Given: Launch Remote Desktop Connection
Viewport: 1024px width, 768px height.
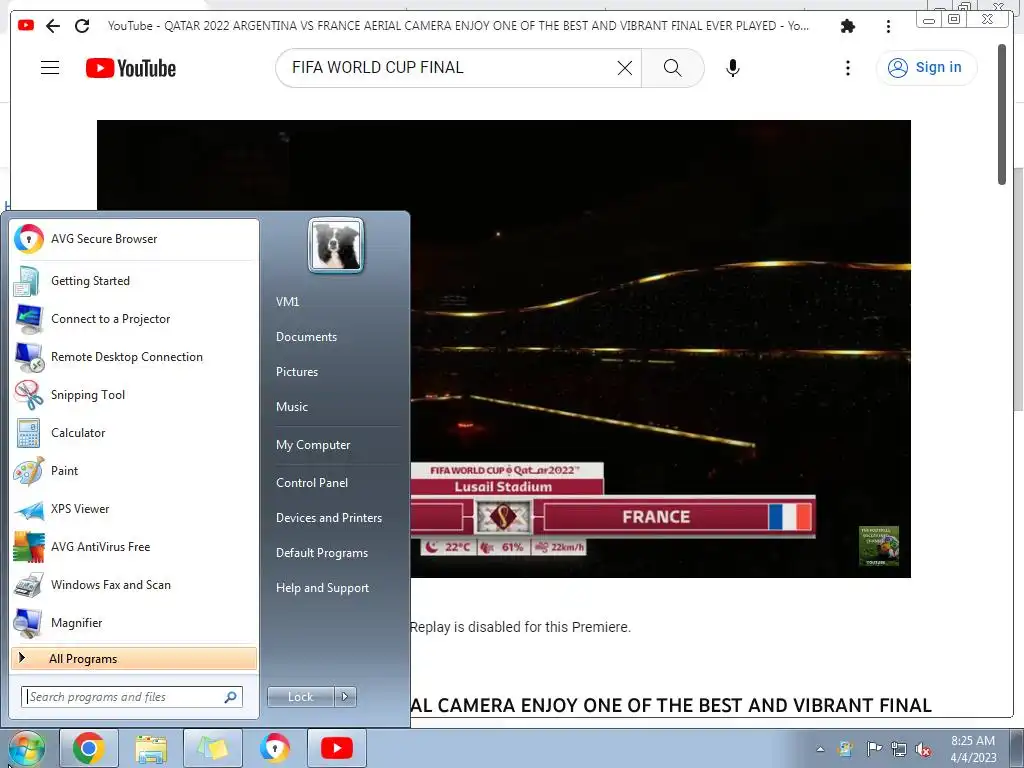Looking at the screenshot, I should click(x=134, y=357).
